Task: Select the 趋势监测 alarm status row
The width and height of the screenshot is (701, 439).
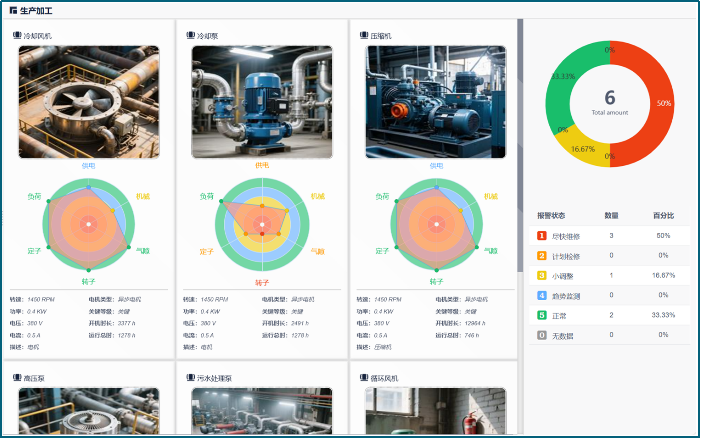Action: pyautogui.click(x=610, y=295)
